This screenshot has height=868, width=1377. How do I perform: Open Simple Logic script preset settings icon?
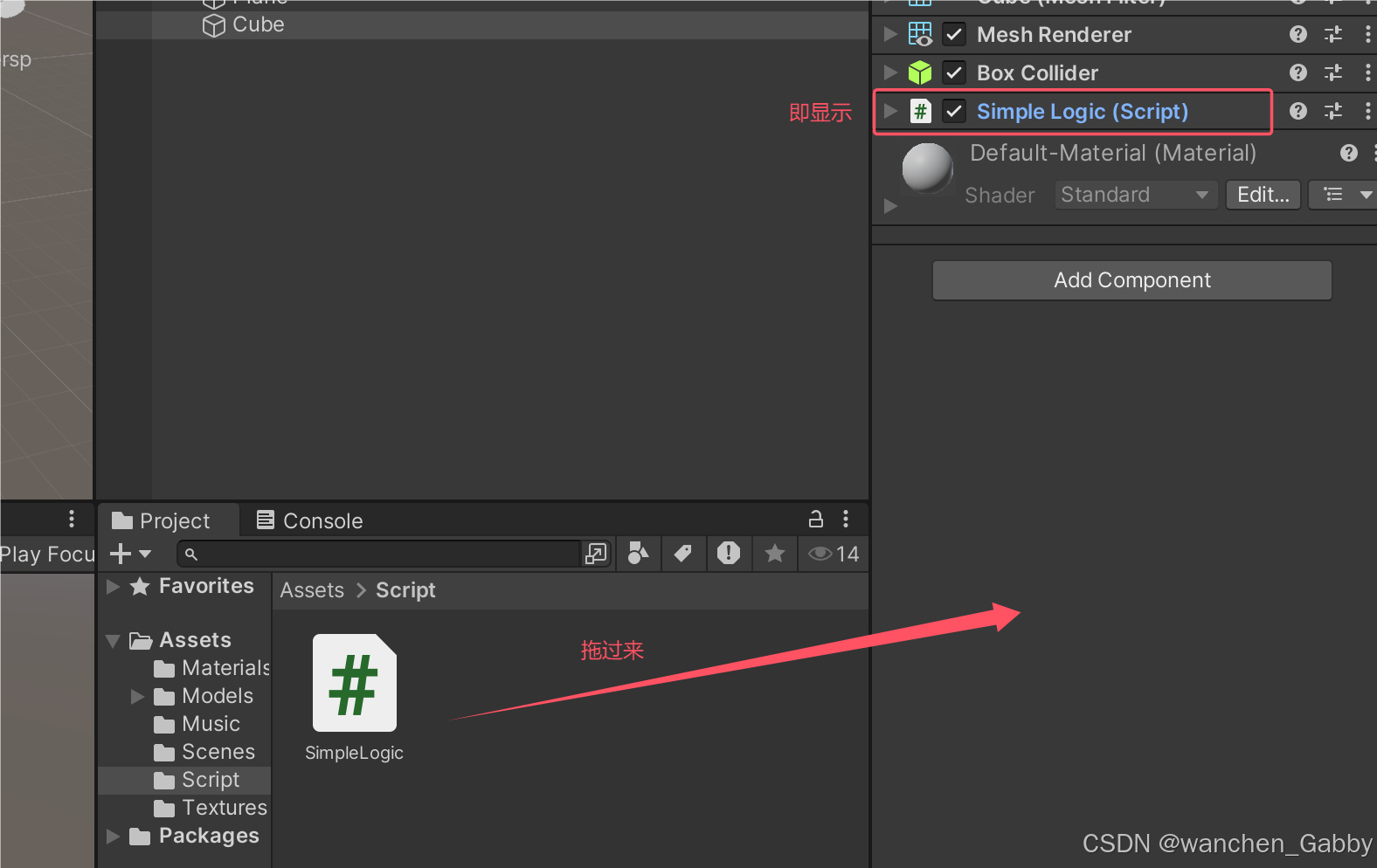1333,111
